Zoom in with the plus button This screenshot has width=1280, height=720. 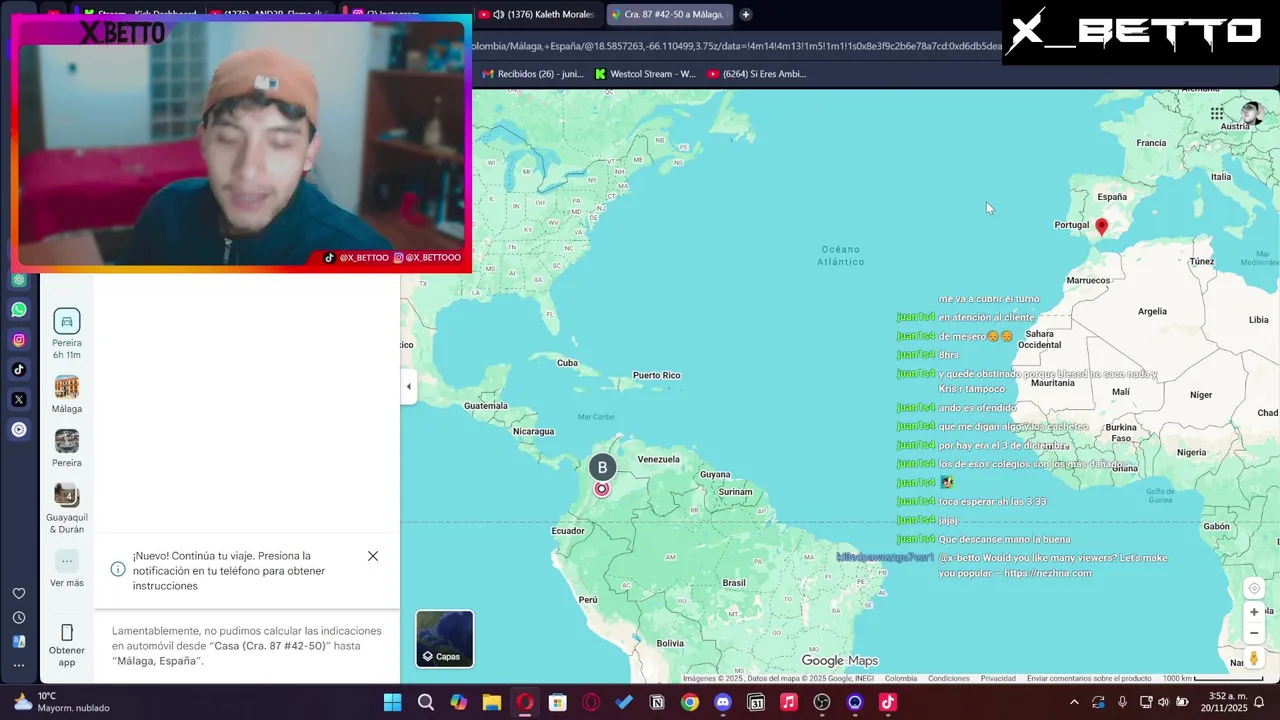tap(1254, 612)
